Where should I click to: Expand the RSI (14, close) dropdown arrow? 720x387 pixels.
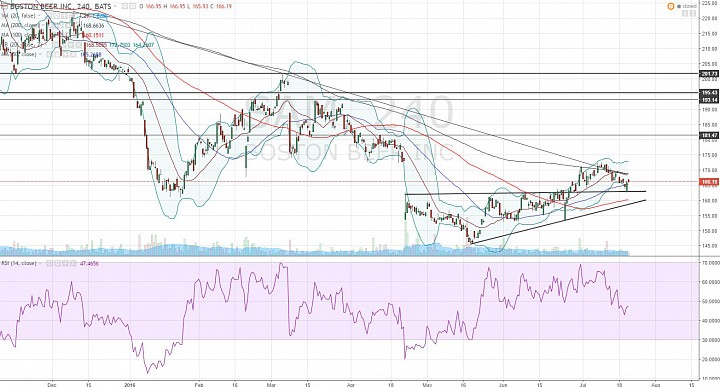[x=40, y=264]
